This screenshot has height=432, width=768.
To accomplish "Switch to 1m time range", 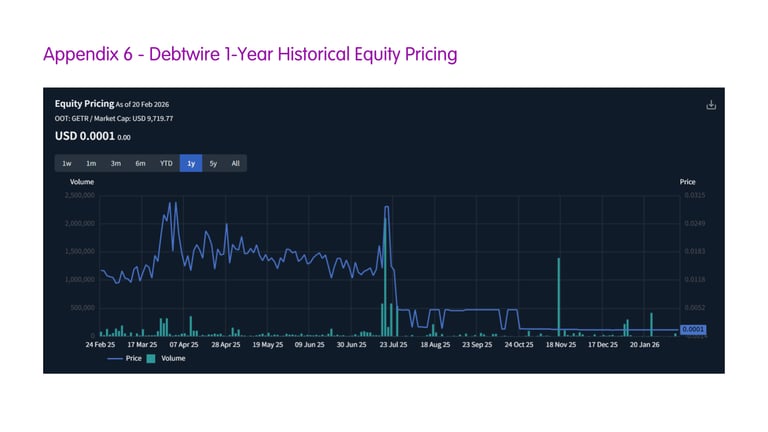I will coord(91,163).
